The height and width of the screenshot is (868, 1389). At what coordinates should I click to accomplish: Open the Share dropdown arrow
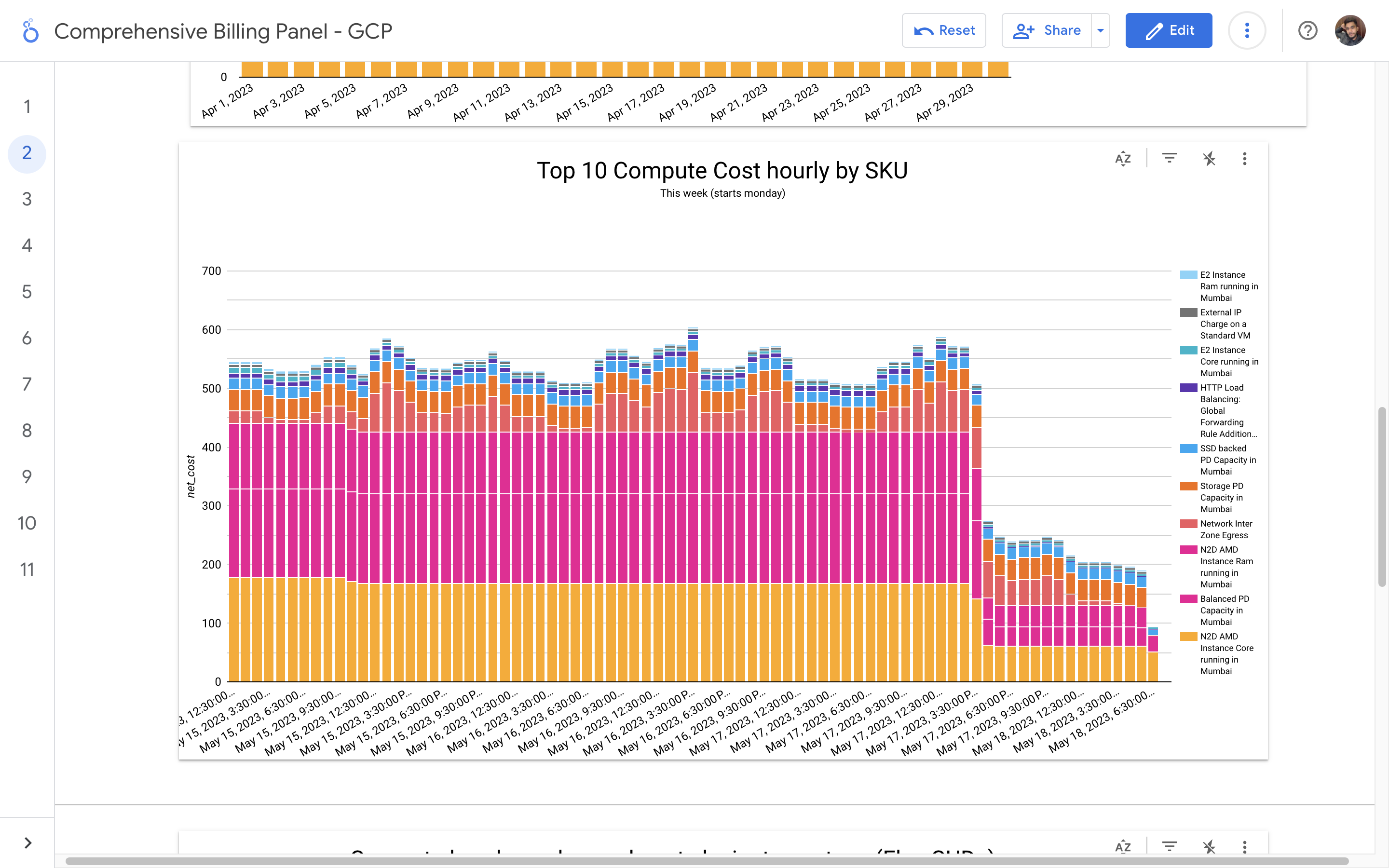[1100, 30]
